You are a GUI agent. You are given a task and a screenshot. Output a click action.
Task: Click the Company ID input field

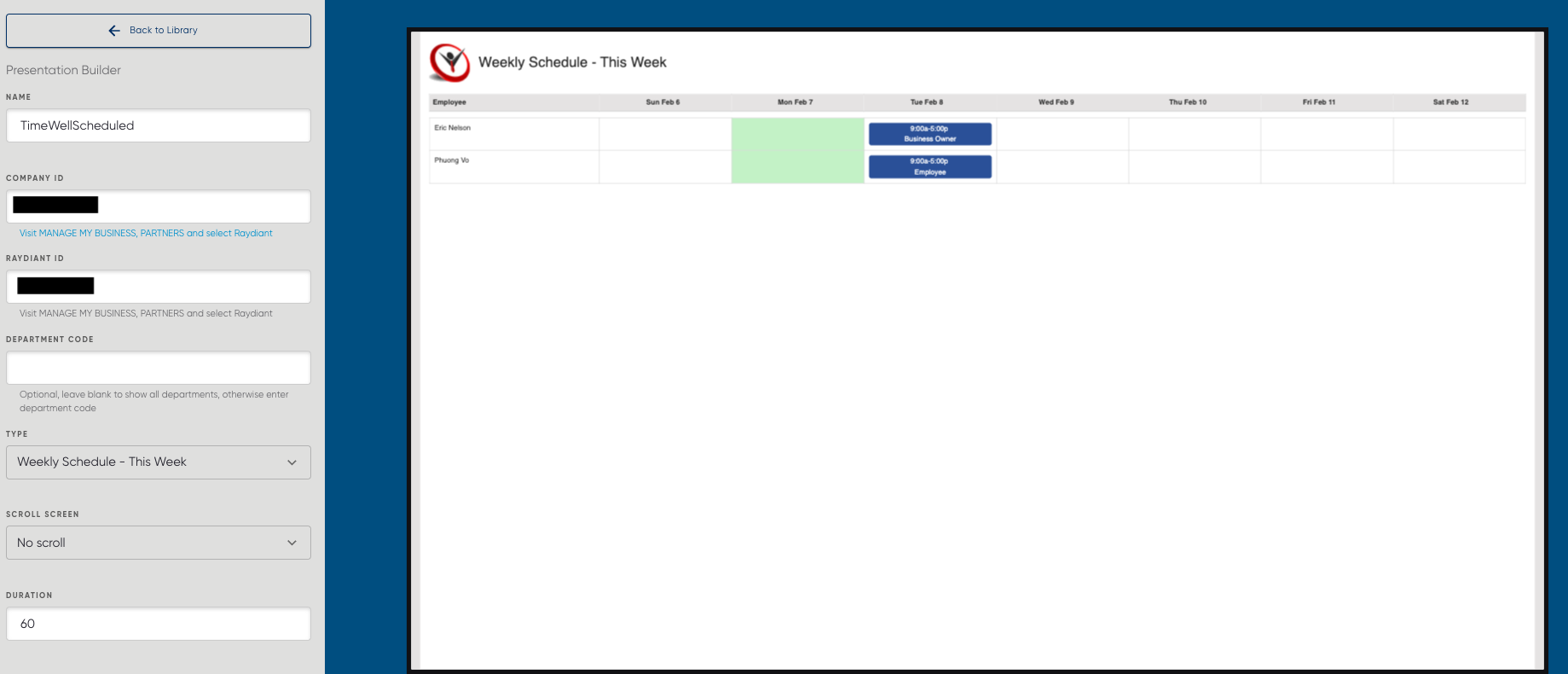coord(159,206)
